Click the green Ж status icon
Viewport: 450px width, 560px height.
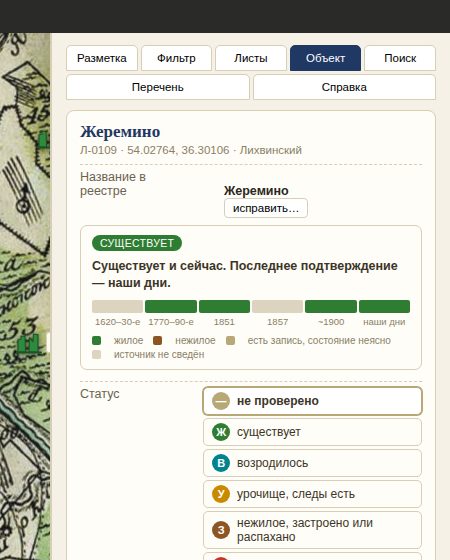(x=221, y=432)
